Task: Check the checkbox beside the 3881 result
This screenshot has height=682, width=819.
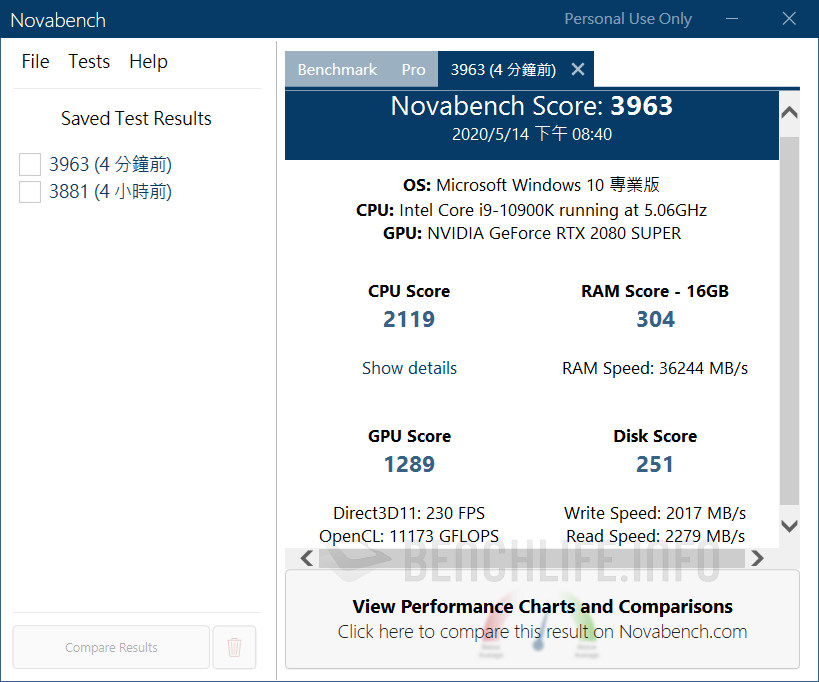Action: coord(29,191)
